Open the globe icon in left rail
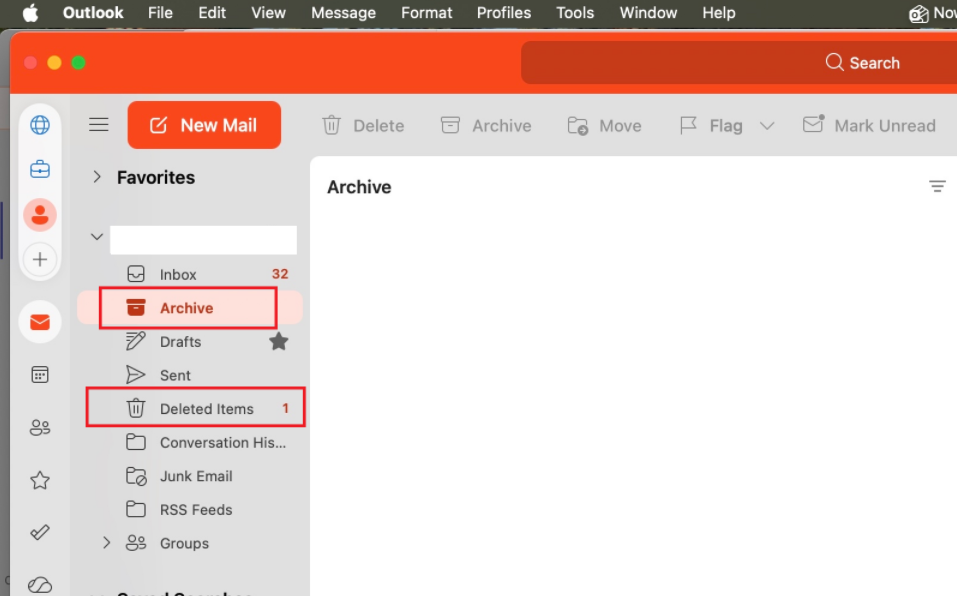 click(x=40, y=125)
